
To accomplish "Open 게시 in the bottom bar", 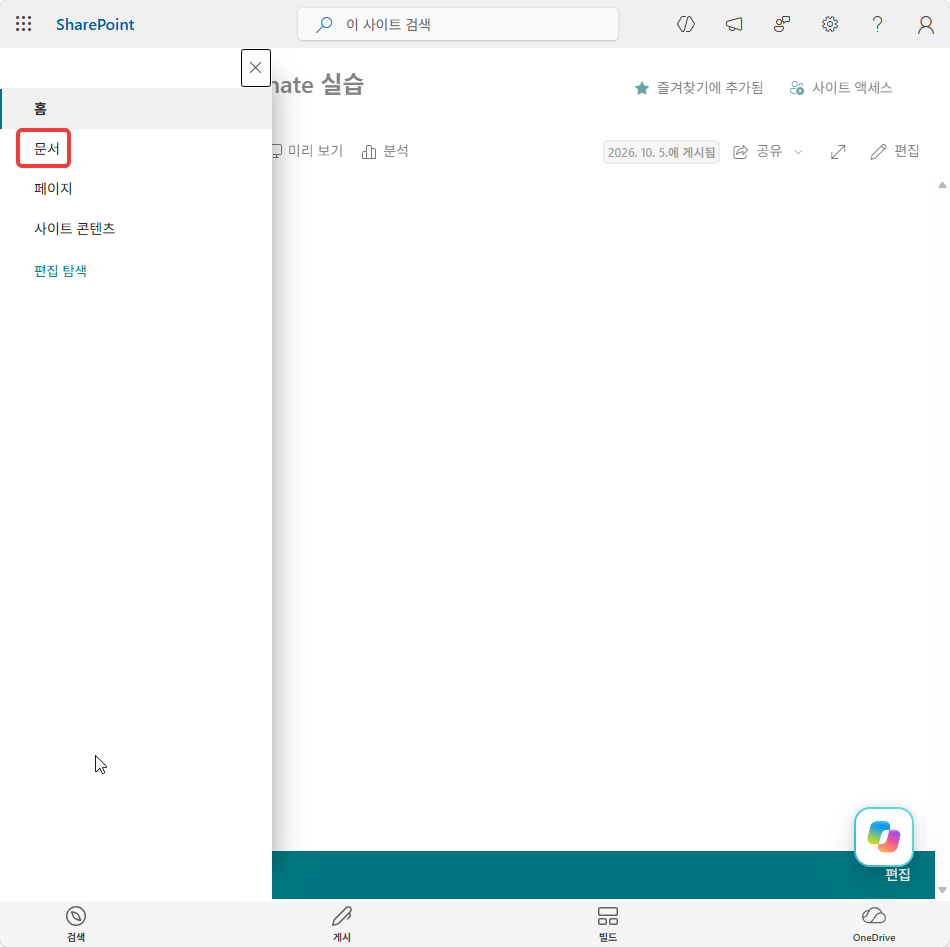I will point(342,924).
